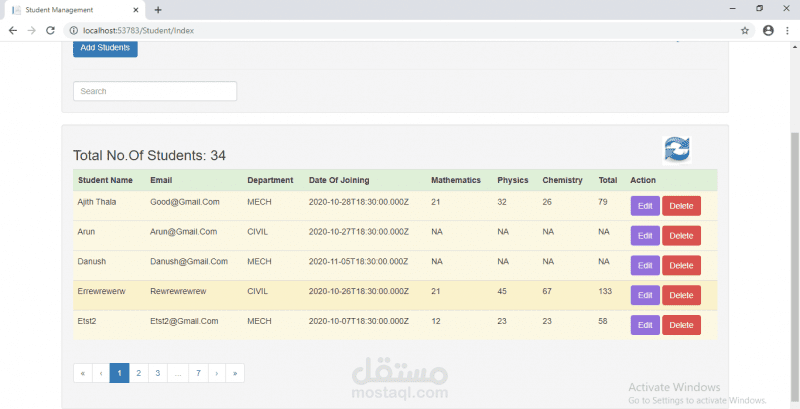
Task: Open Chrome three-dot menu
Action: click(x=788, y=30)
